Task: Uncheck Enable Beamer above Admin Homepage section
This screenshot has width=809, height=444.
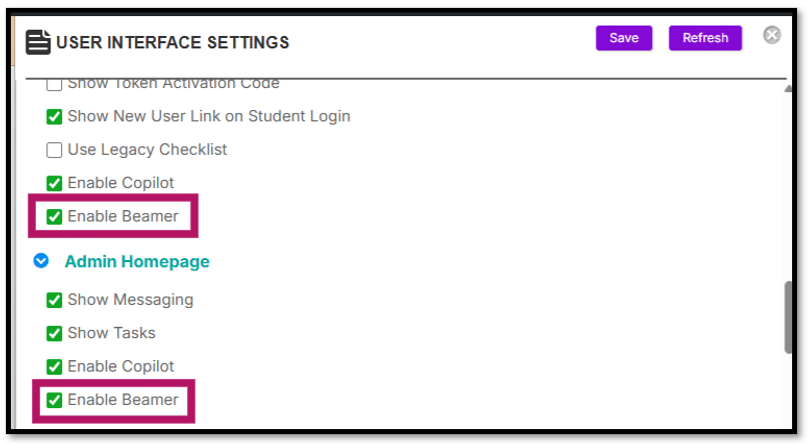Action: [54, 217]
